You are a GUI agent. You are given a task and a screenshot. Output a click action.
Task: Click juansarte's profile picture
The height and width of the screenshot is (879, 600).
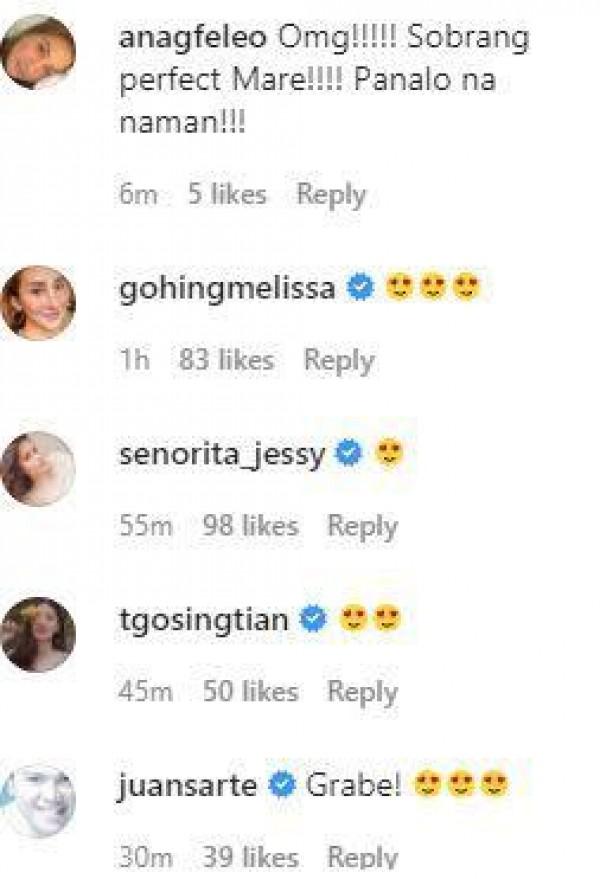coord(39,799)
